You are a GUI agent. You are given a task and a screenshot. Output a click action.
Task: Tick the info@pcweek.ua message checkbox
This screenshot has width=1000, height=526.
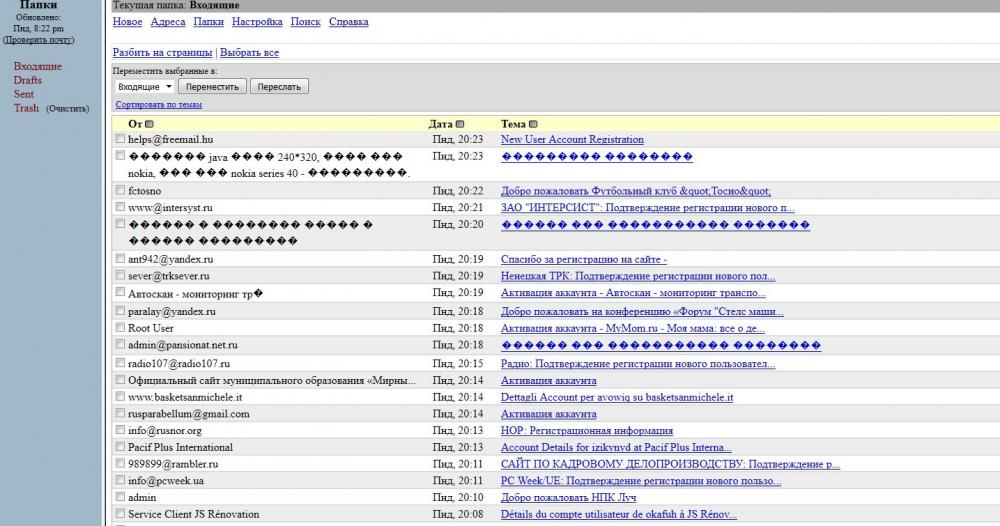120,479
